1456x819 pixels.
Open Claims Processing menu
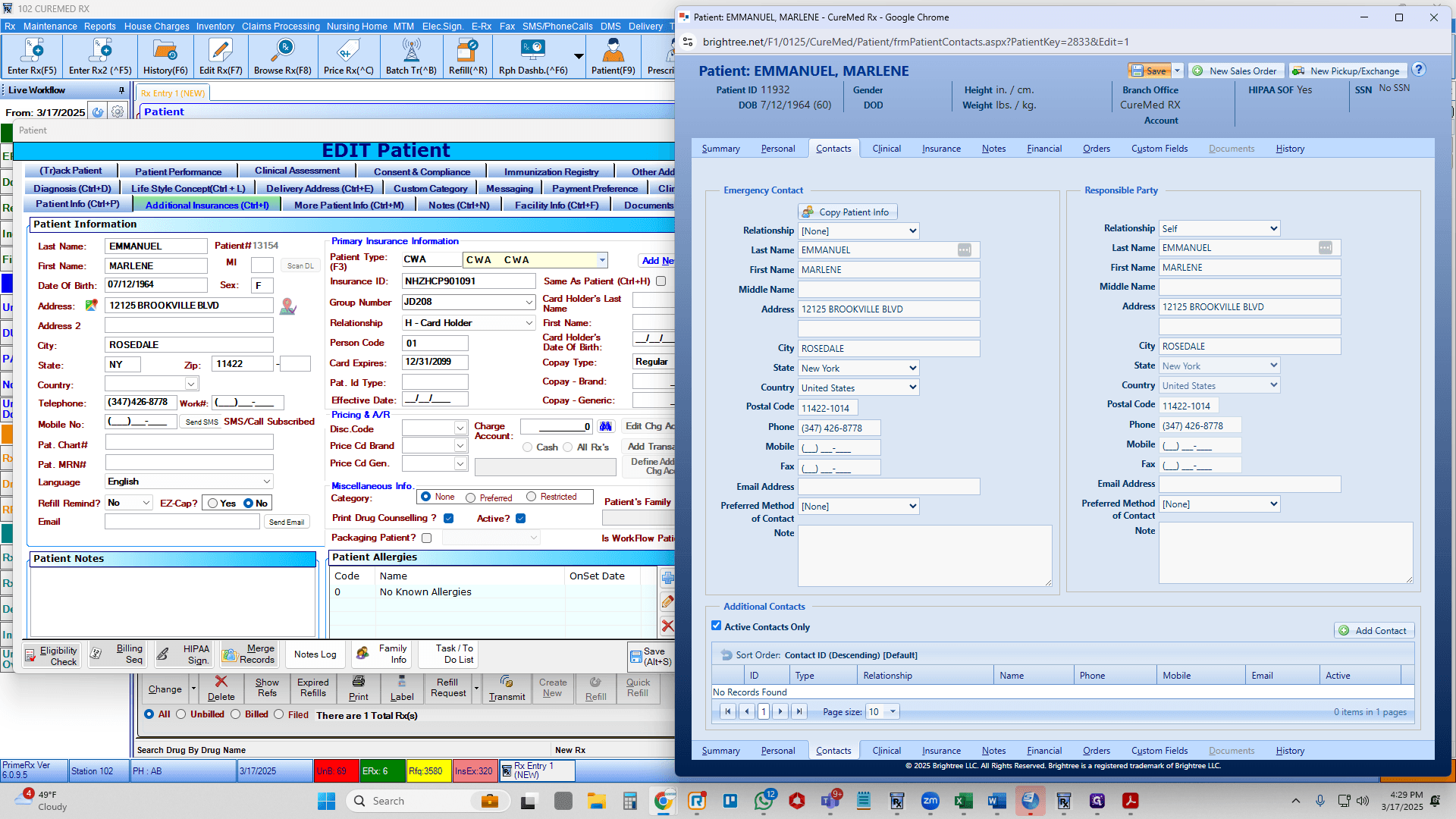point(281,27)
